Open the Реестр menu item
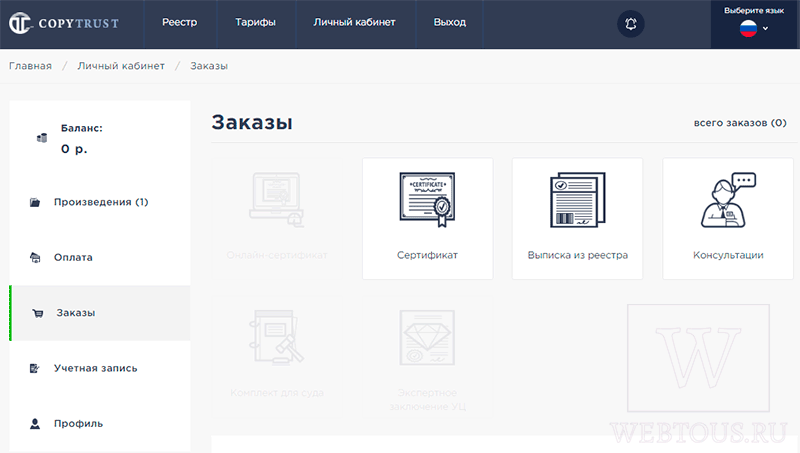The image size is (800, 453). coord(180,22)
